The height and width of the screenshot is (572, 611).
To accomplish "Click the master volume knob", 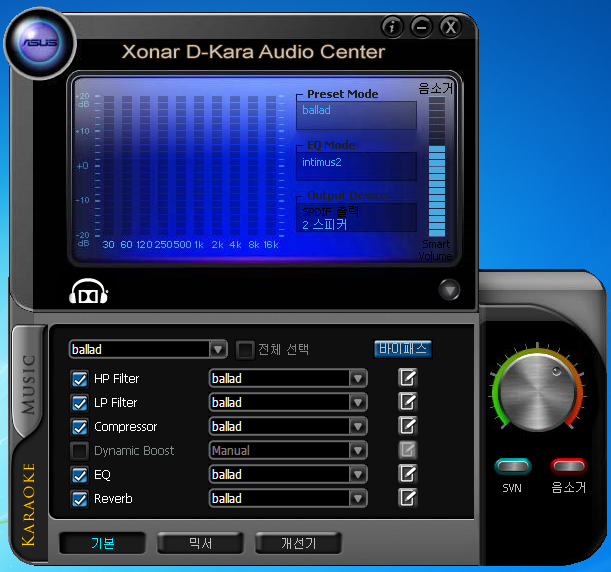I will (538, 392).
